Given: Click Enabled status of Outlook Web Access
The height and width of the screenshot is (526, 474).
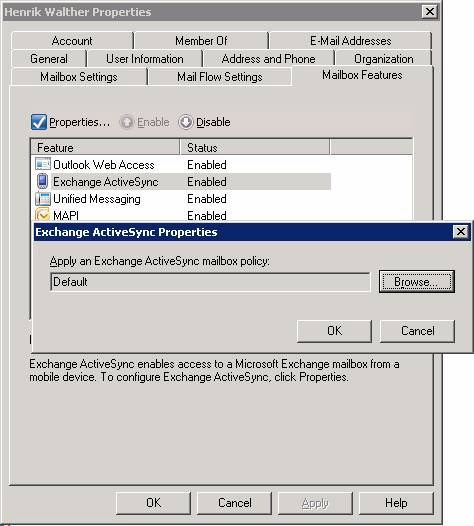Looking at the screenshot, I should 207,165.
